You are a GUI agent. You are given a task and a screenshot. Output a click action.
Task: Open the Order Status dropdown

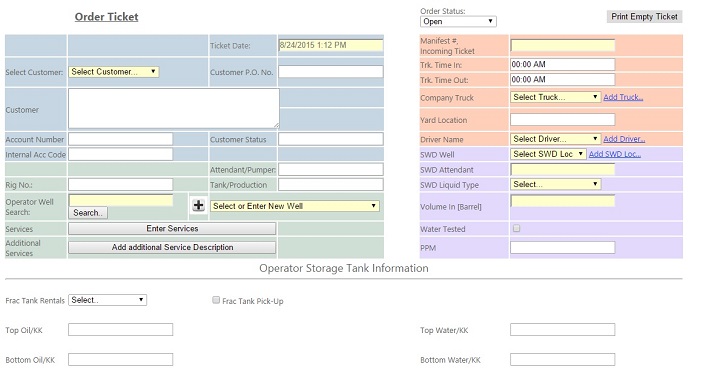(x=458, y=22)
